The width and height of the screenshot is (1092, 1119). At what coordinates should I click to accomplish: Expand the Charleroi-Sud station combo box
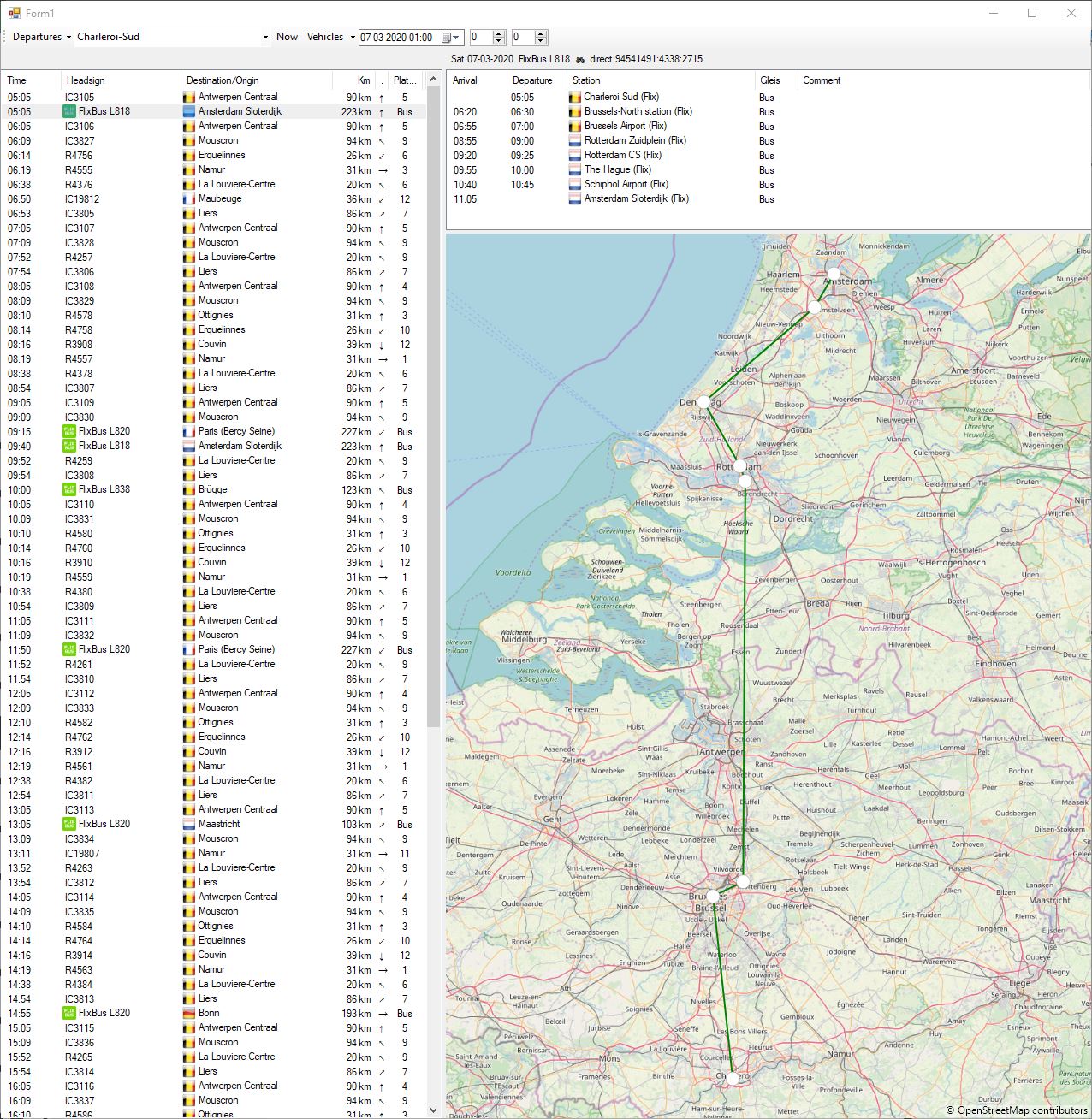(265, 38)
